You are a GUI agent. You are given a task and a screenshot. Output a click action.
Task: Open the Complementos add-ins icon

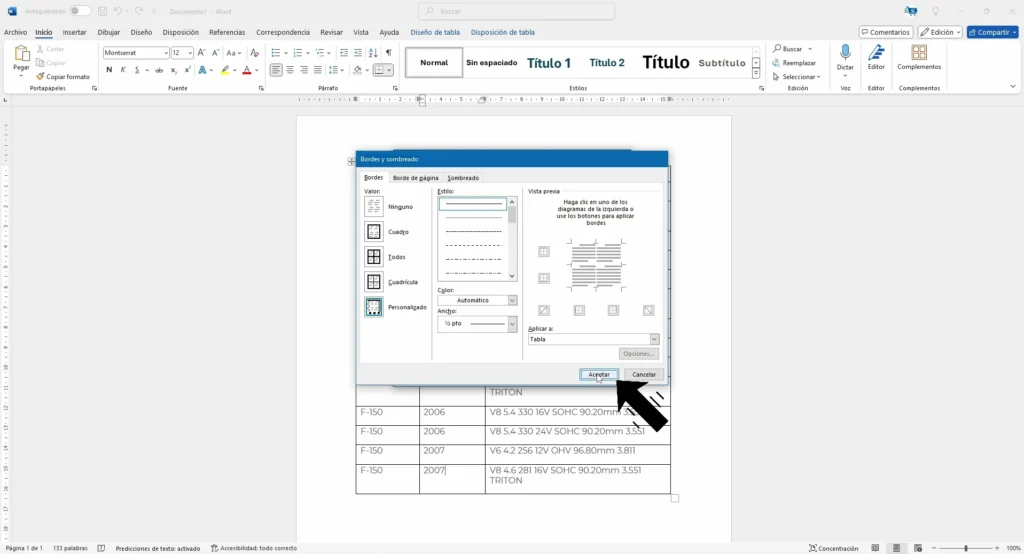point(919,52)
